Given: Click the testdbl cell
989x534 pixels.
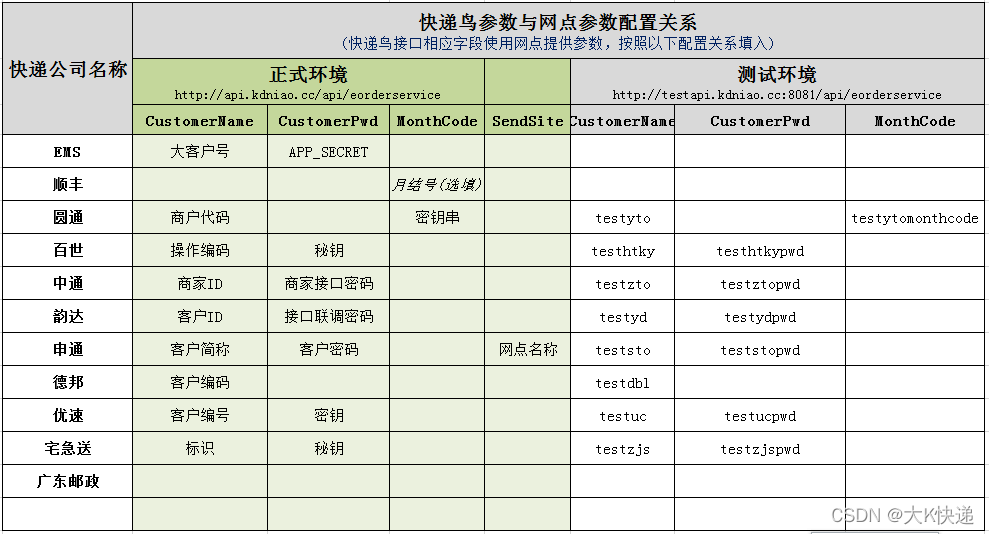Looking at the screenshot, I should tap(623, 383).
